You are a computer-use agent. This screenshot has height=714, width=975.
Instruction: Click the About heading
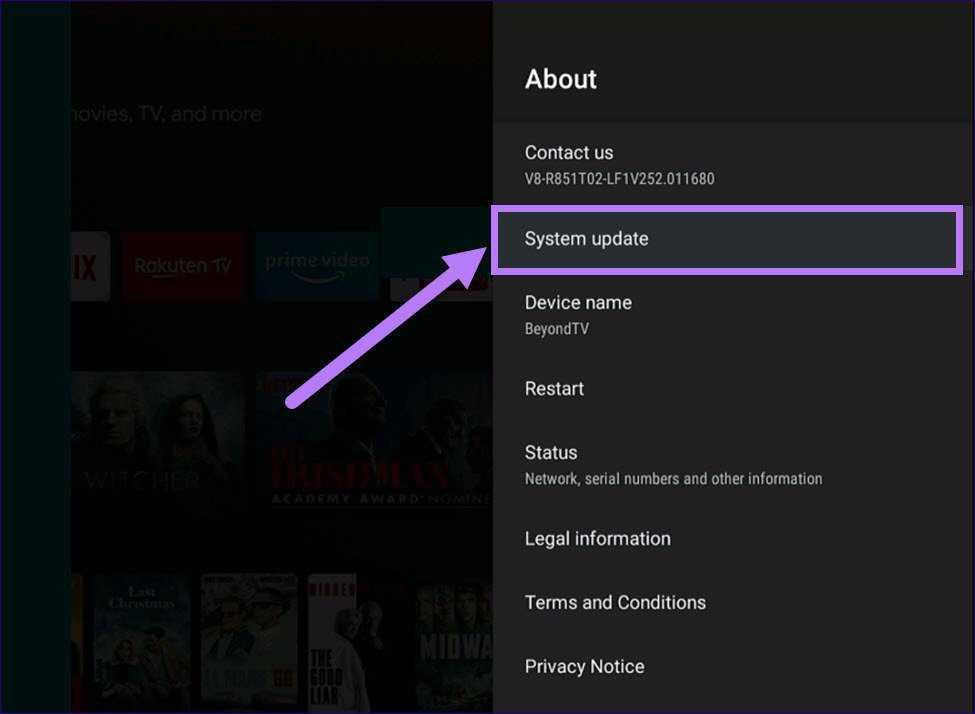pos(561,80)
